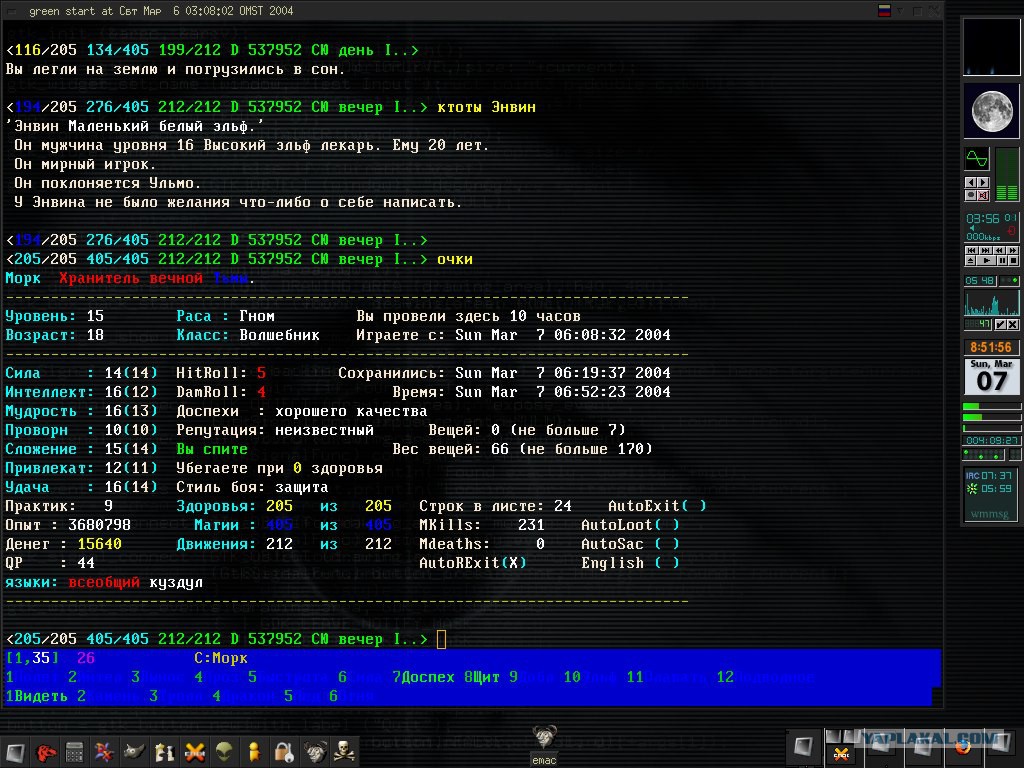The width and height of the screenshot is (1024, 768).
Task: Click the 03:56 track time display
Action: coord(983,218)
